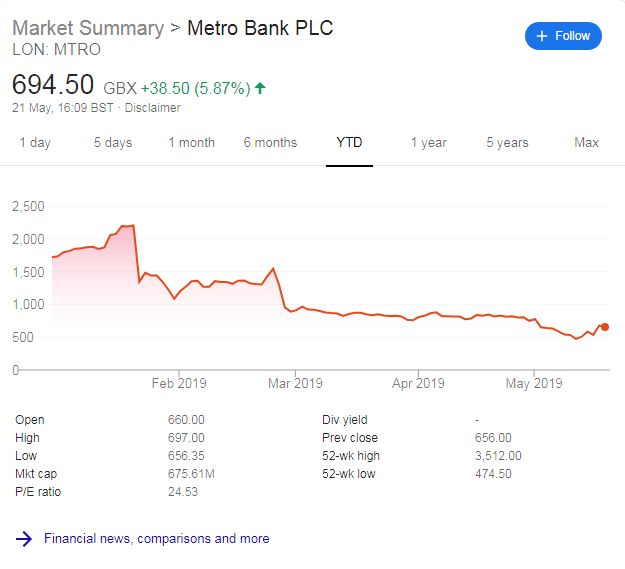The width and height of the screenshot is (625, 569).
Task: Click the 52-wk high value 3,512.00
Action: tap(498, 456)
